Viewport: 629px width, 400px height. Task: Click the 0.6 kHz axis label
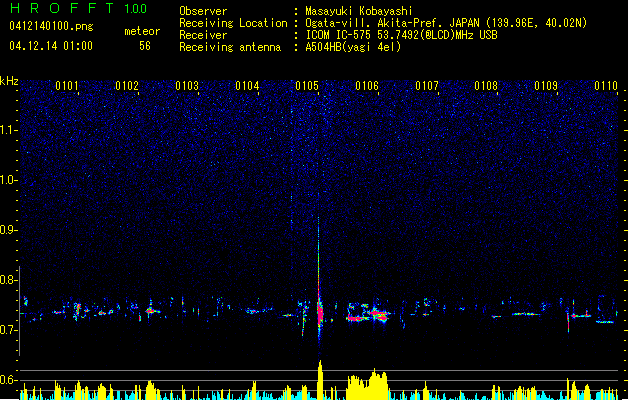click(x=9, y=380)
